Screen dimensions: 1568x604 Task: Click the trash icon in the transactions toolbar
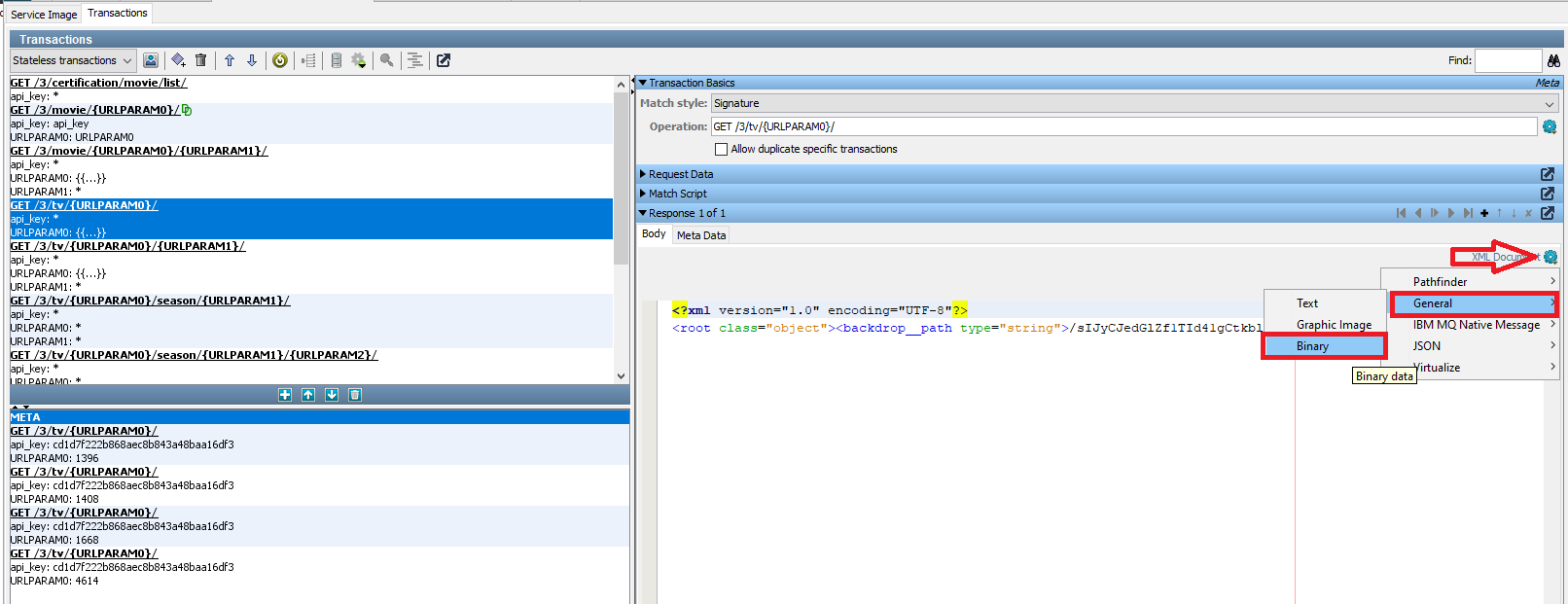click(x=201, y=60)
